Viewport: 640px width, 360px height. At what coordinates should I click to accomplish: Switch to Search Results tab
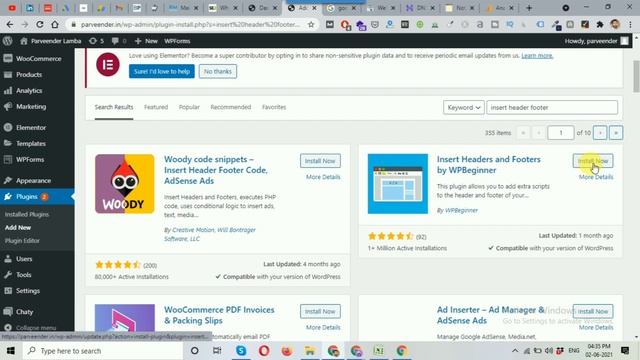point(114,107)
